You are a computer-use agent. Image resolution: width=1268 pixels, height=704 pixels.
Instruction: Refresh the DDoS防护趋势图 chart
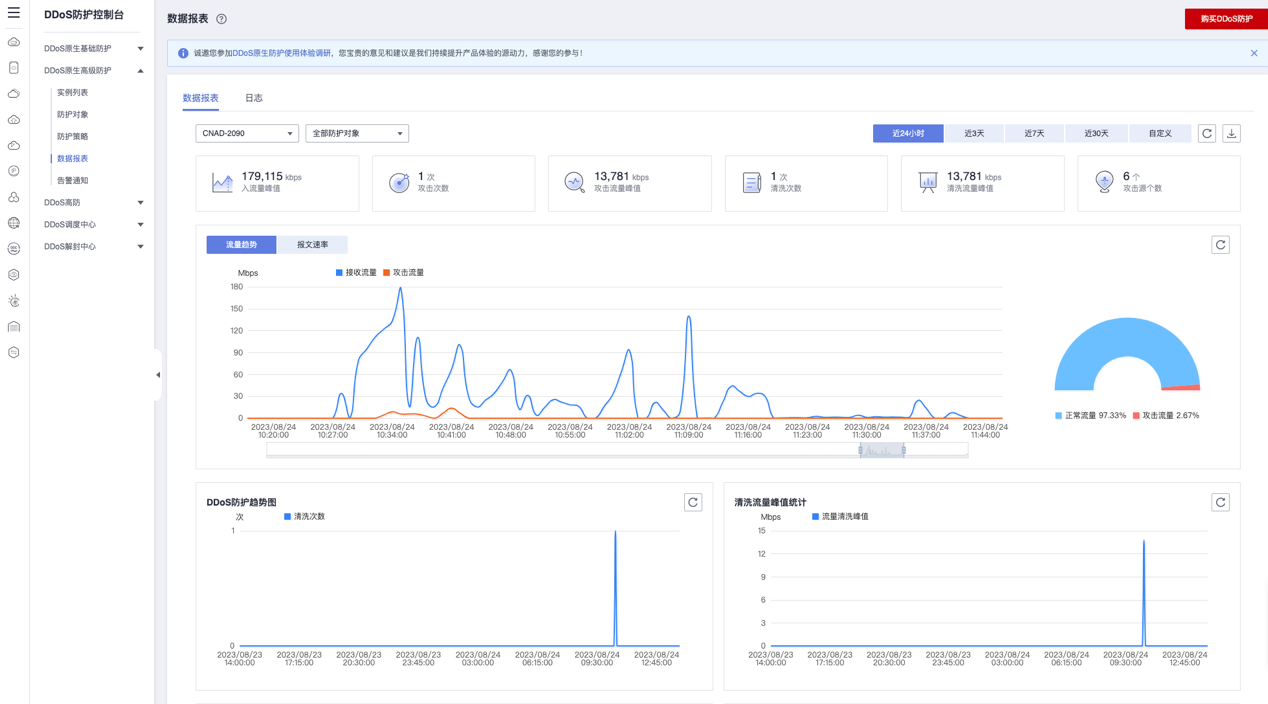pos(692,502)
